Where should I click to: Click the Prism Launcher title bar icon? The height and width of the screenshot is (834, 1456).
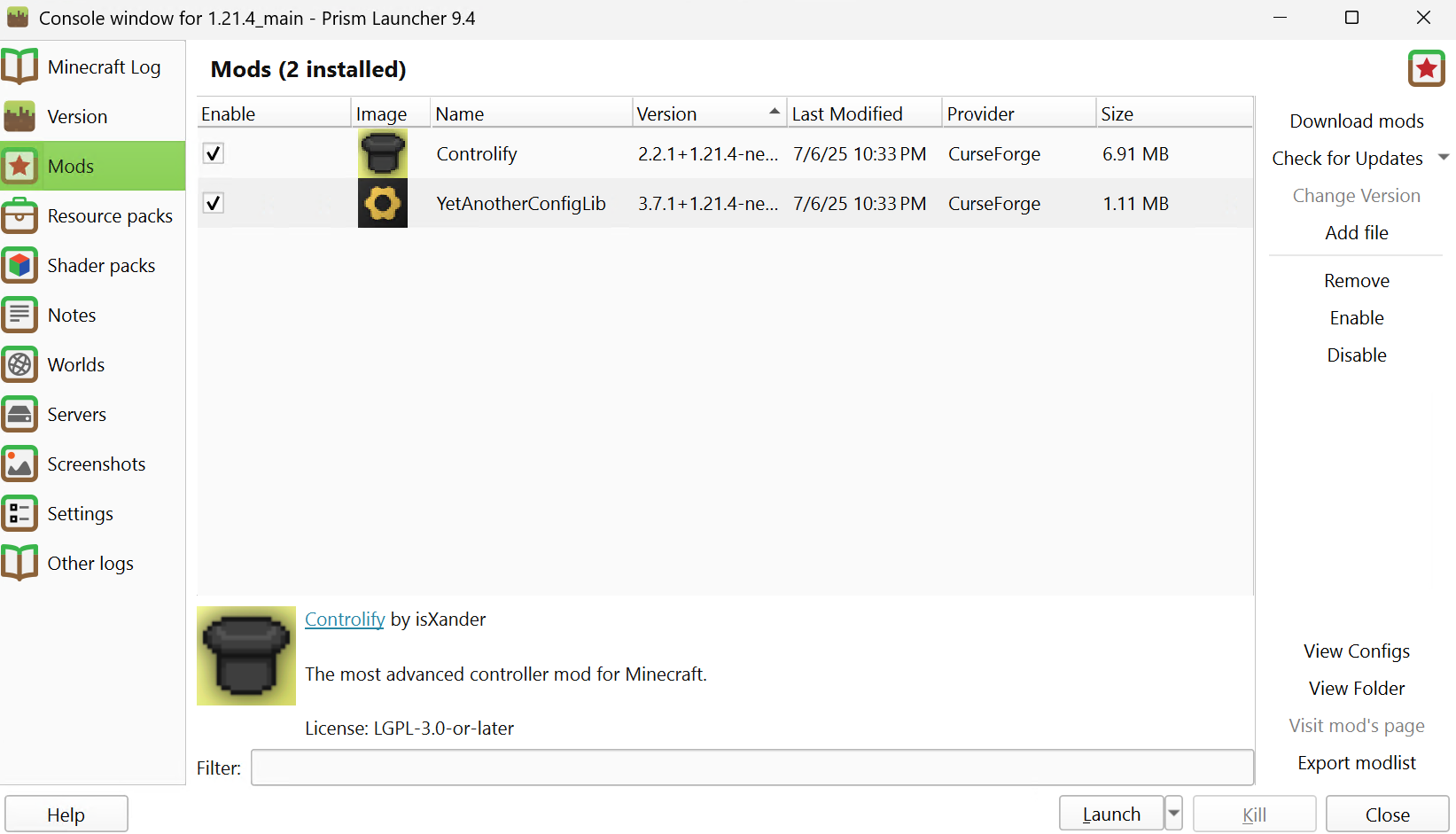pos(18,18)
